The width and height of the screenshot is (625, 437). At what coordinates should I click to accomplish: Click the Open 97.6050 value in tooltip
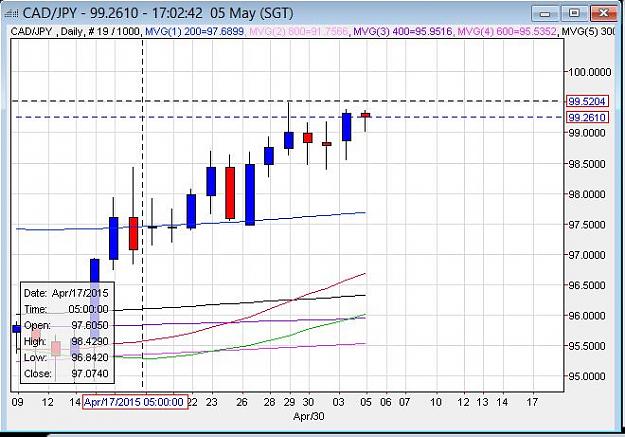click(90, 325)
